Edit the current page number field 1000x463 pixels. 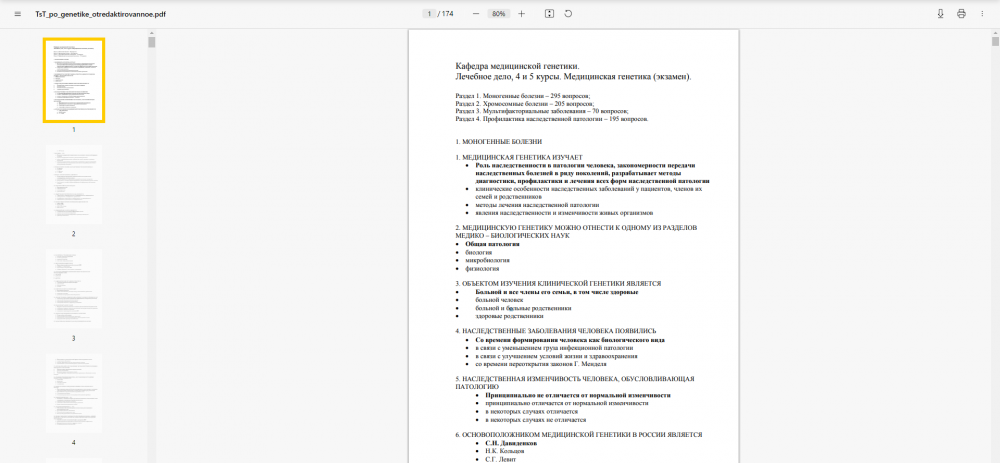[430, 13]
